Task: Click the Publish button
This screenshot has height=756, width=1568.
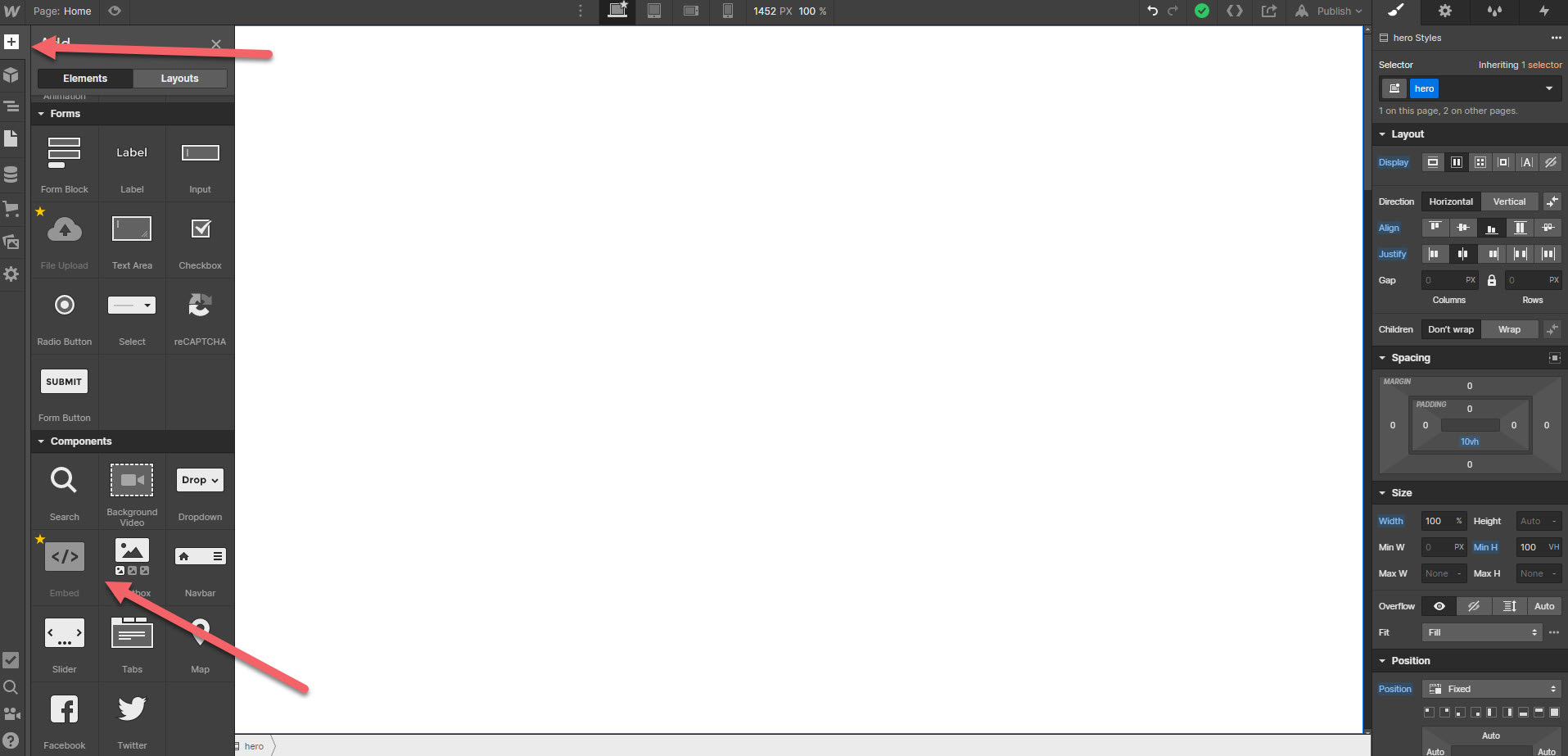Action: [1332, 11]
